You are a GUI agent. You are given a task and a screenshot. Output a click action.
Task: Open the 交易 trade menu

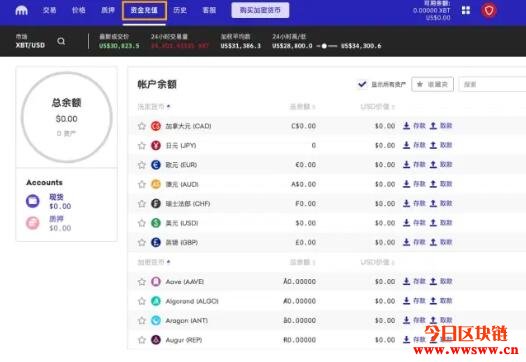49,10
